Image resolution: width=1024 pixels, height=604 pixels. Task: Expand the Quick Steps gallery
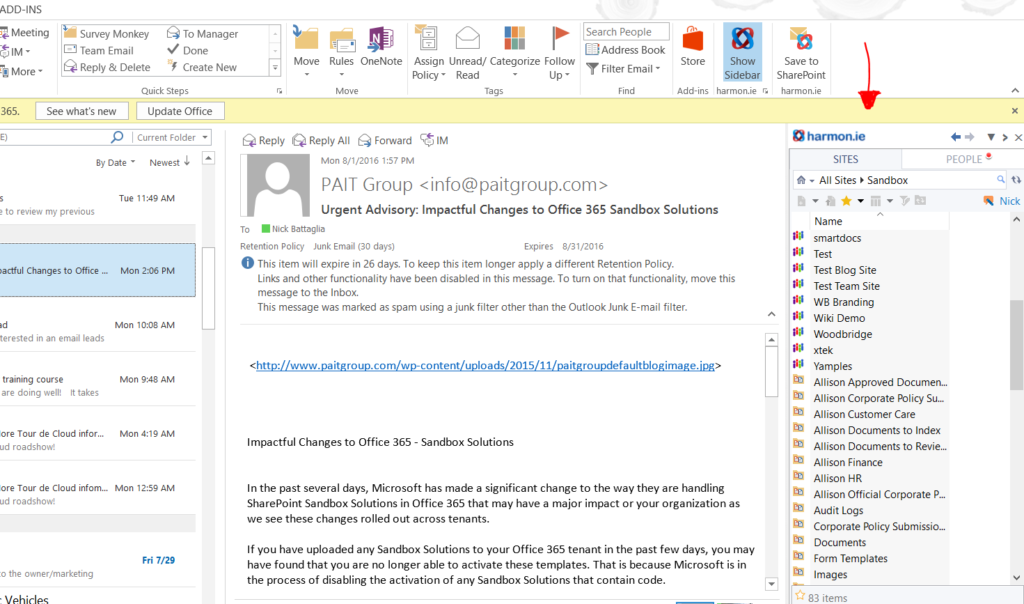coord(275,68)
